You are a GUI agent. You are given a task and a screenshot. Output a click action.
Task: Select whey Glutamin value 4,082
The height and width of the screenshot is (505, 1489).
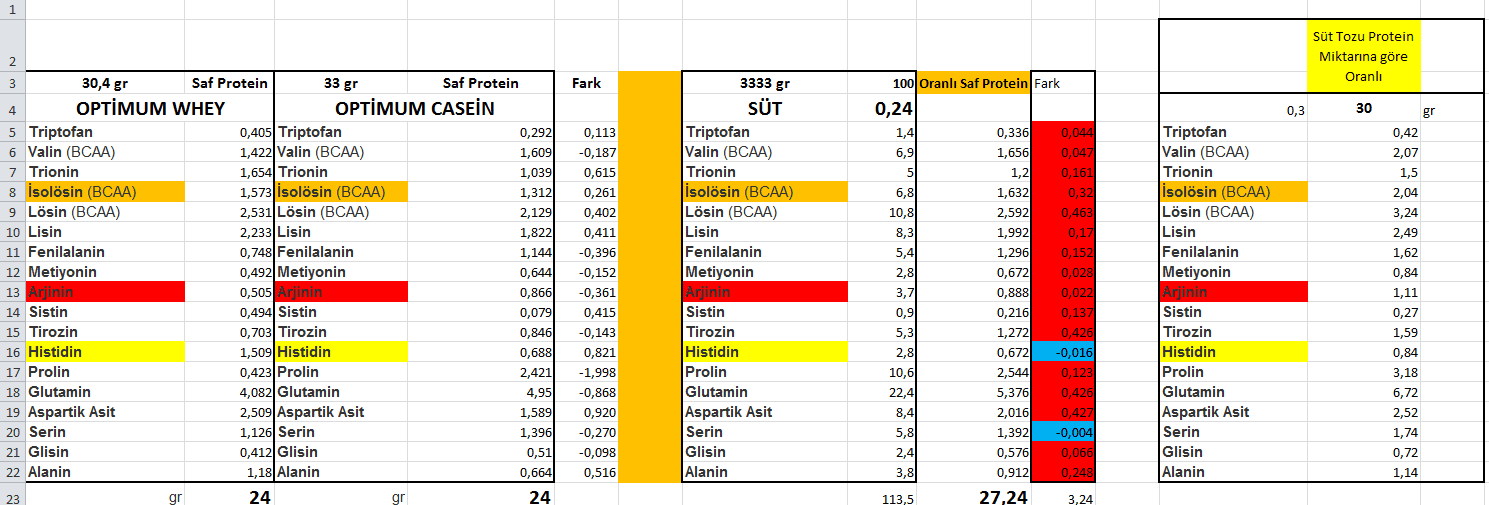click(x=228, y=392)
